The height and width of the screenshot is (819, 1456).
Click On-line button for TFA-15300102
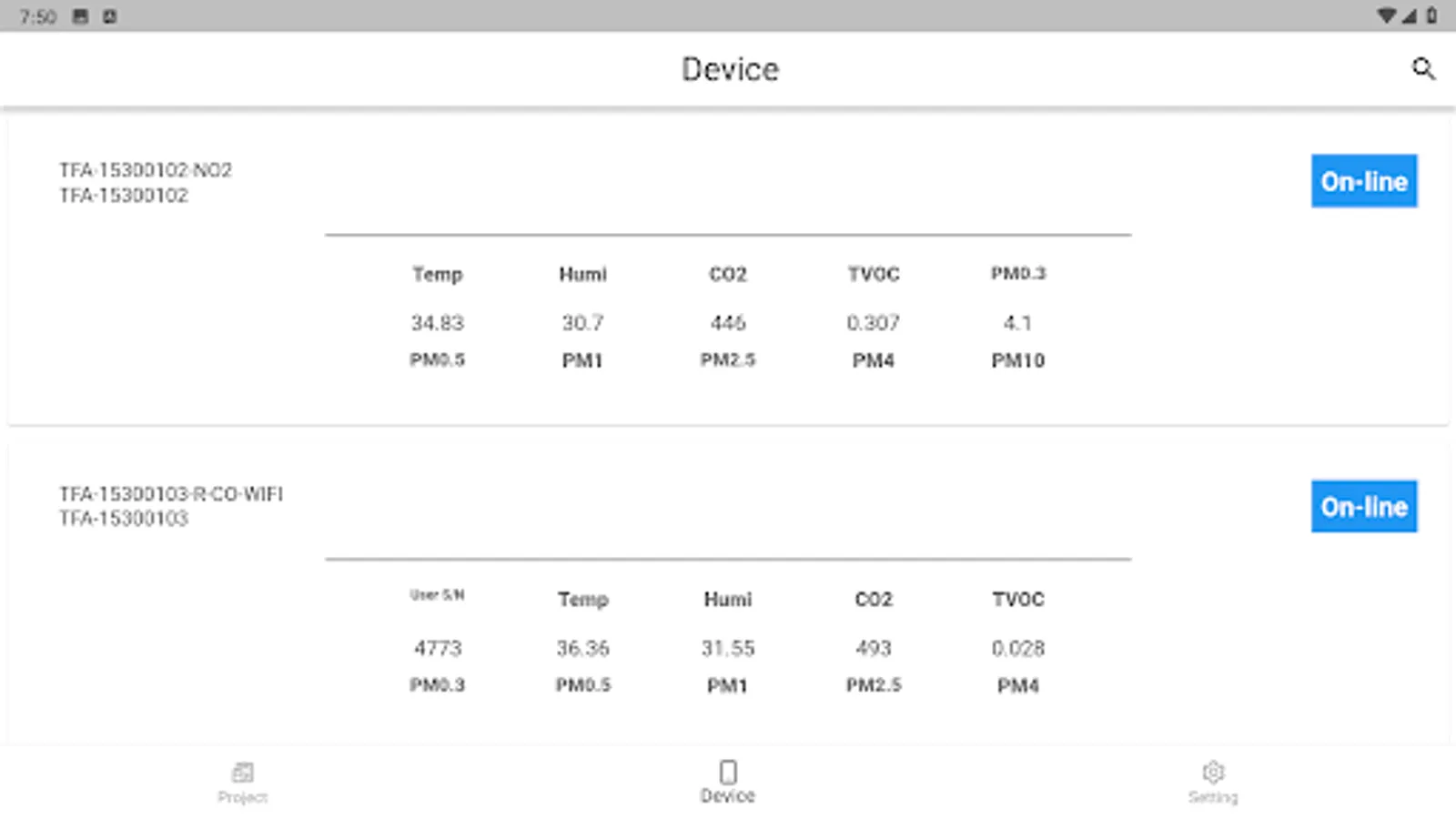coord(1363,181)
